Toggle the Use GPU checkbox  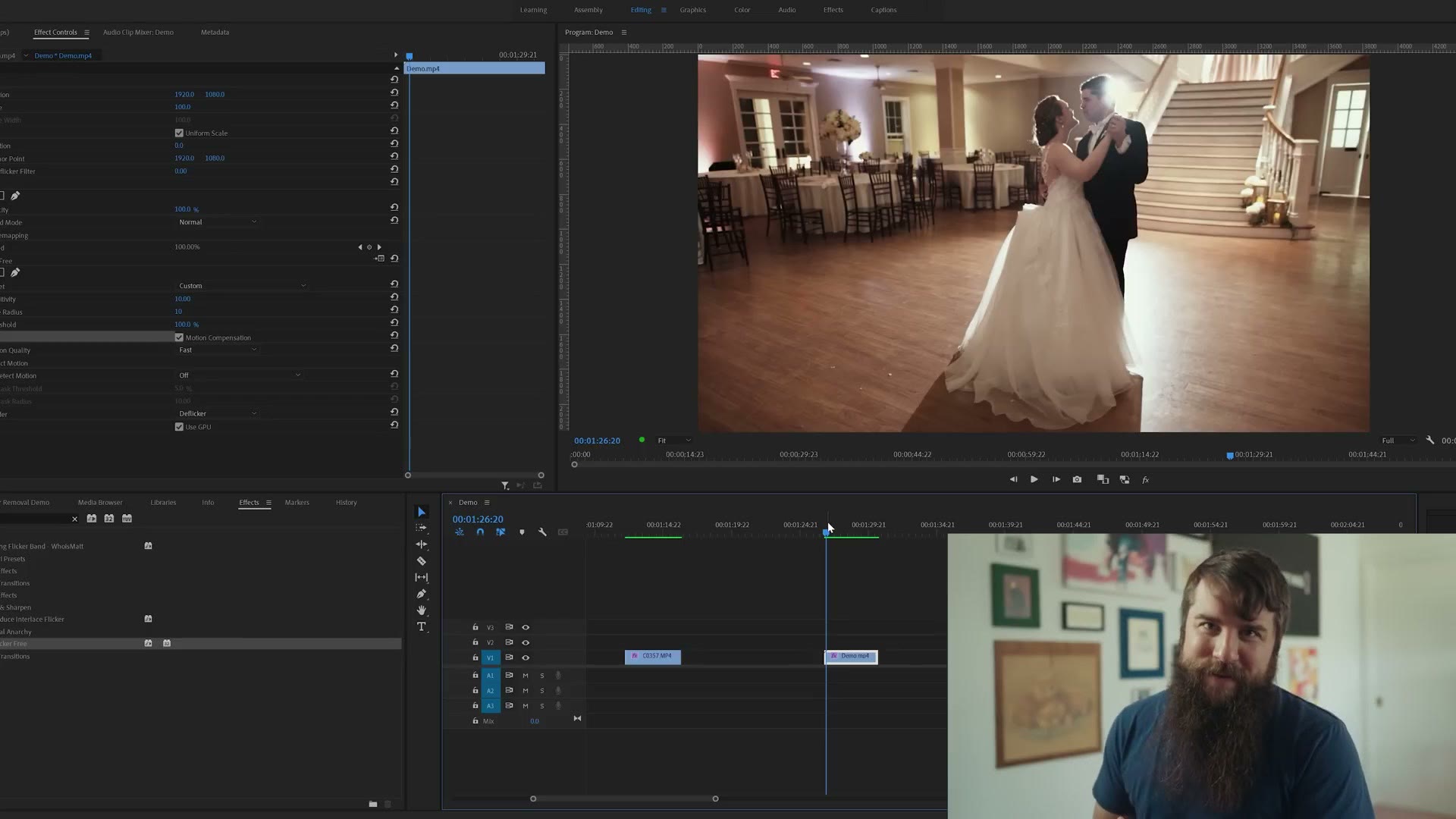click(x=179, y=427)
